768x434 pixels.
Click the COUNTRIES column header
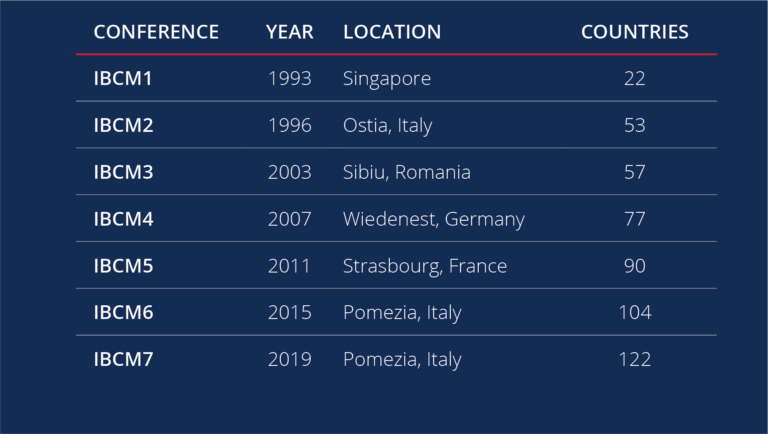pyautogui.click(x=634, y=32)
